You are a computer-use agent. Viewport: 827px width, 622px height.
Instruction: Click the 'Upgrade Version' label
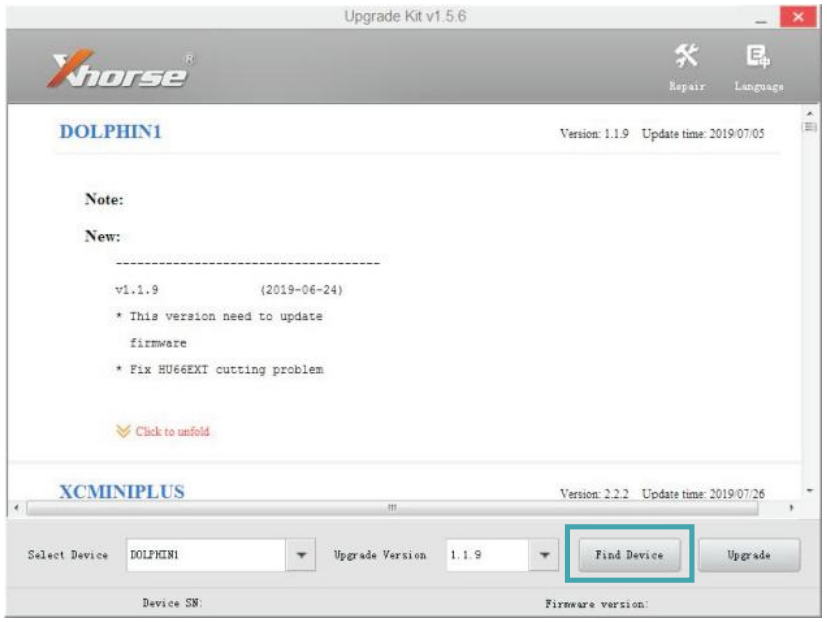tap(380, 555)
